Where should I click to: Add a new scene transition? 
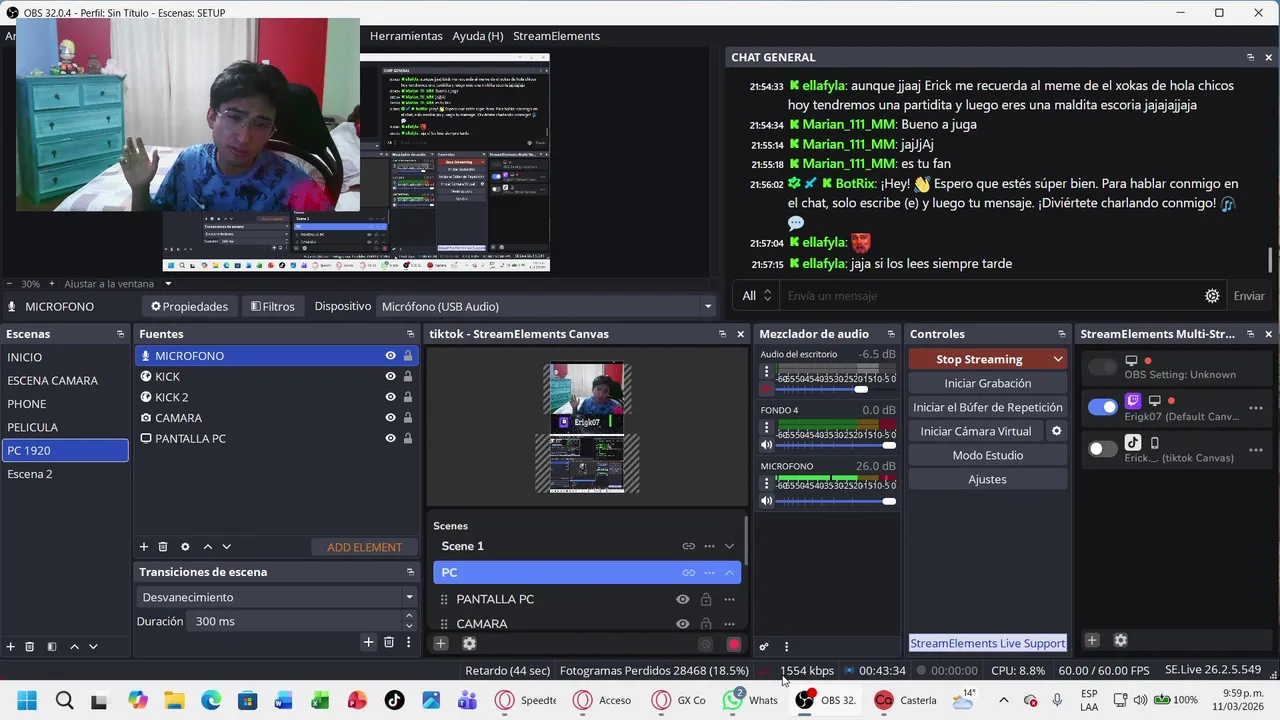(368, 642)
